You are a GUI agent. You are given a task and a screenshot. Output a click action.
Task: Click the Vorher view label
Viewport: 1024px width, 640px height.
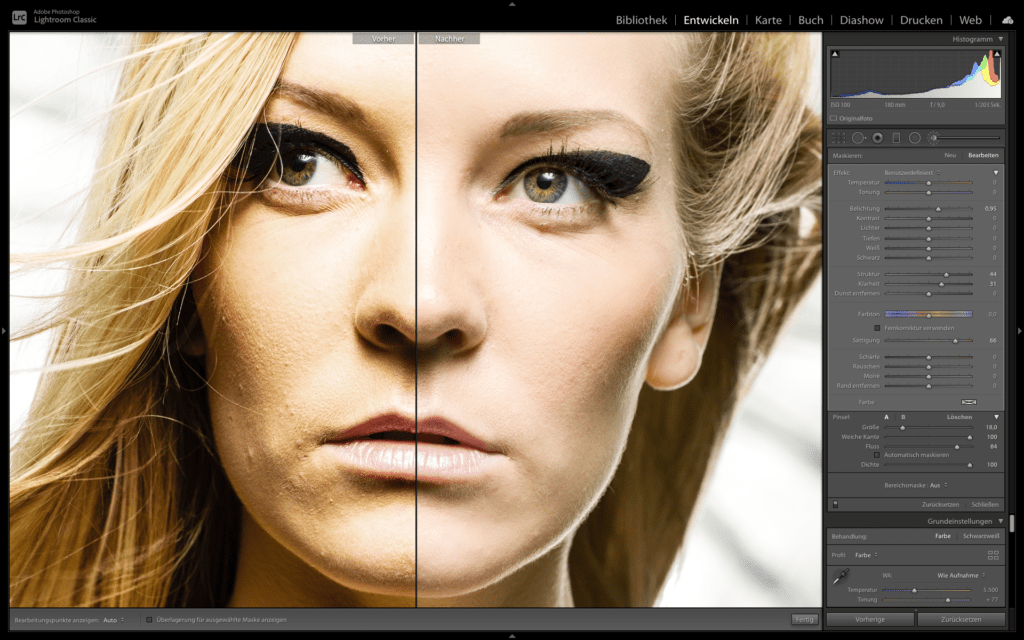(x=383, y=39)
